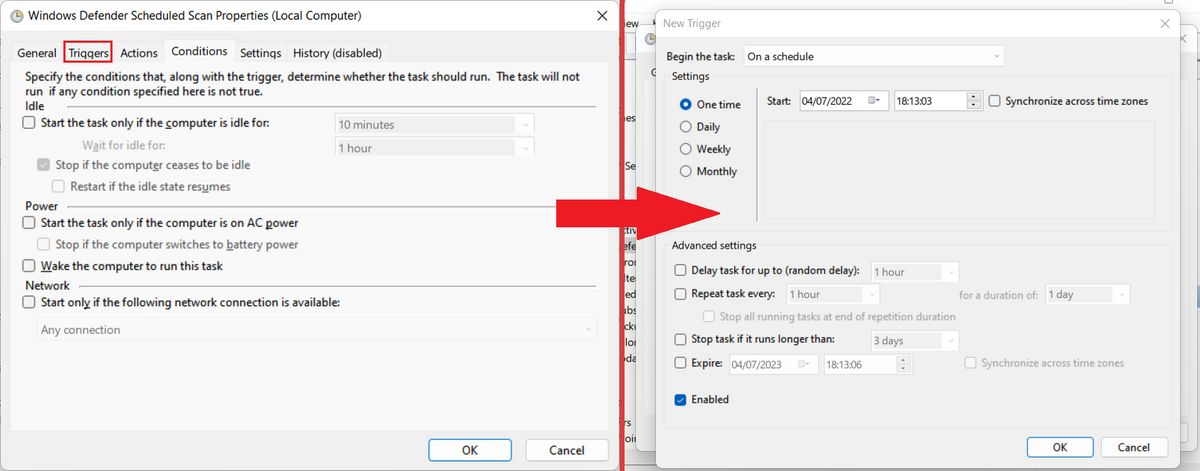Expand the Any connection dropdown
This screenshot has width=1200, height=471.
click(316, 330)
